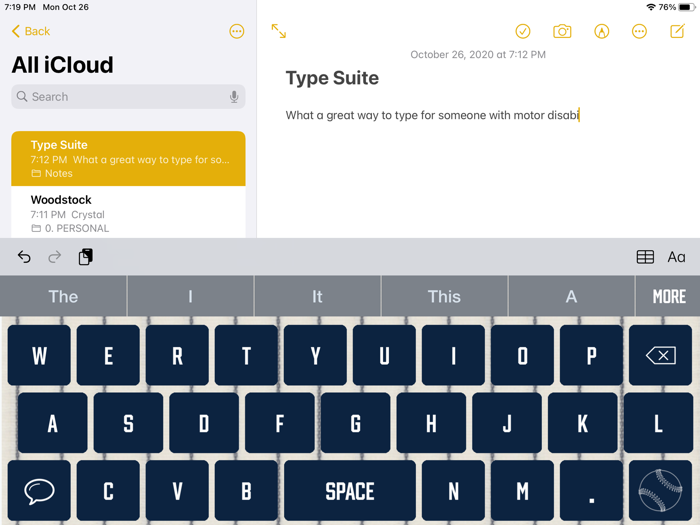Compose a new note

pos(677,31)
